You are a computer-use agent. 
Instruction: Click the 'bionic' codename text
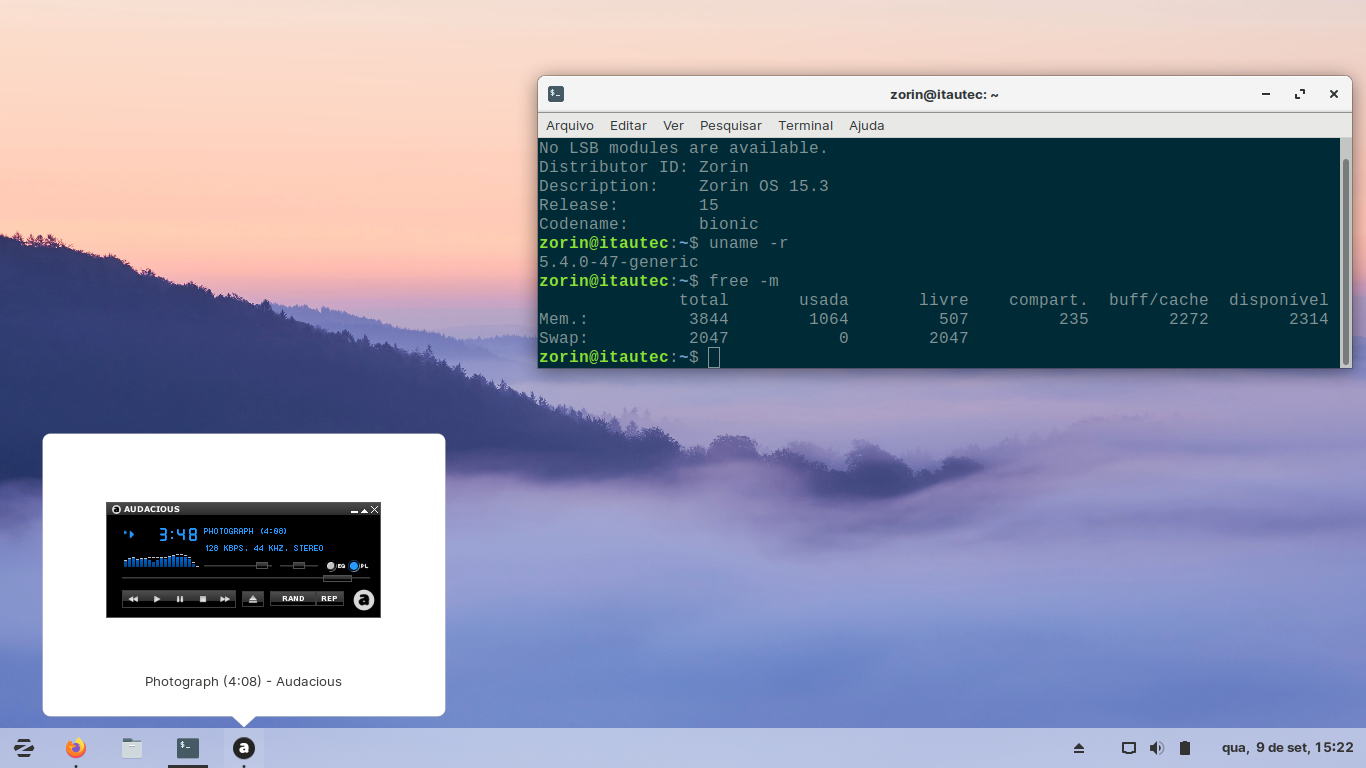(729, 225)
